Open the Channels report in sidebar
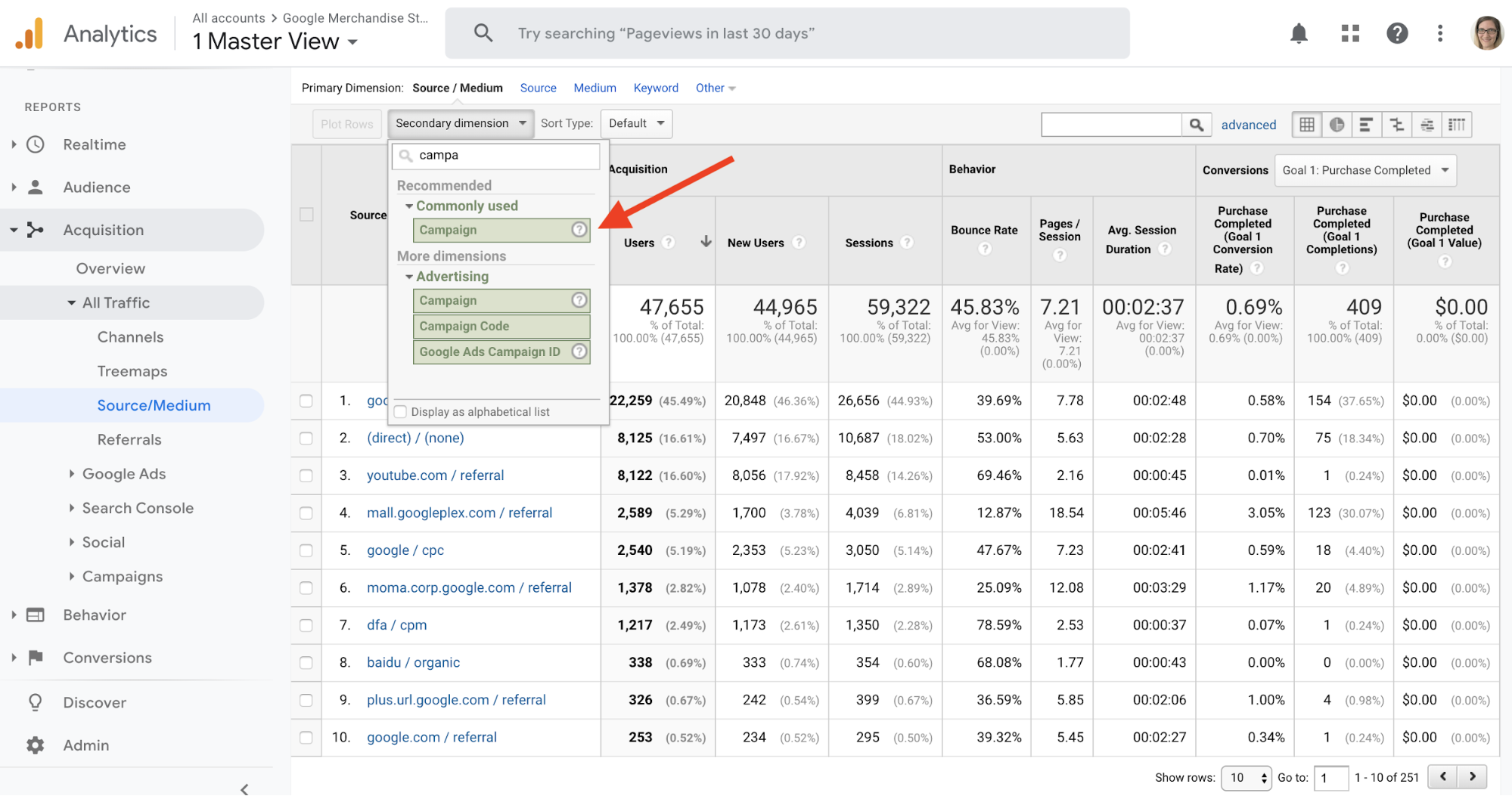The width and height of the screenshot is (1512, 796). (x=130, y=337)
